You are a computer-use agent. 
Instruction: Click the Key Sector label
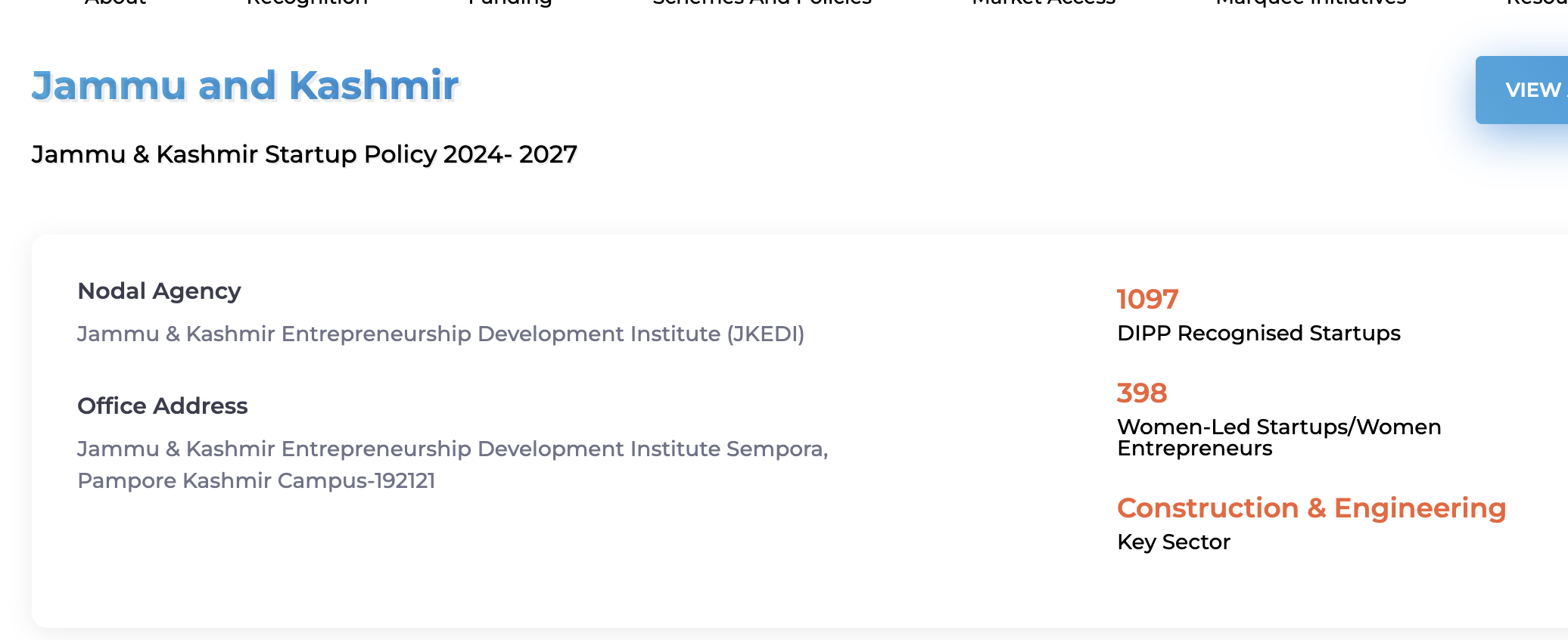pos(1174,542)
